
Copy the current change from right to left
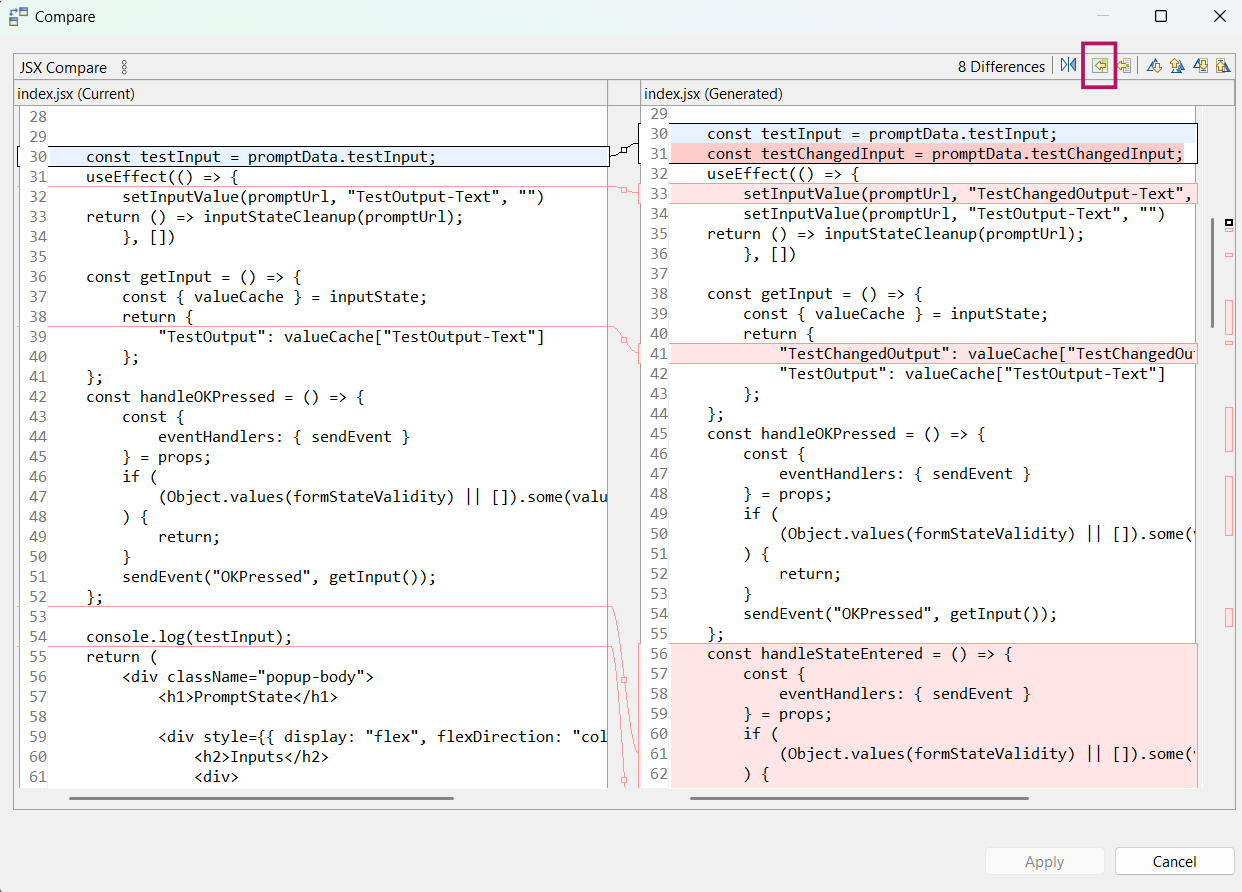(x=1124, y=66)
